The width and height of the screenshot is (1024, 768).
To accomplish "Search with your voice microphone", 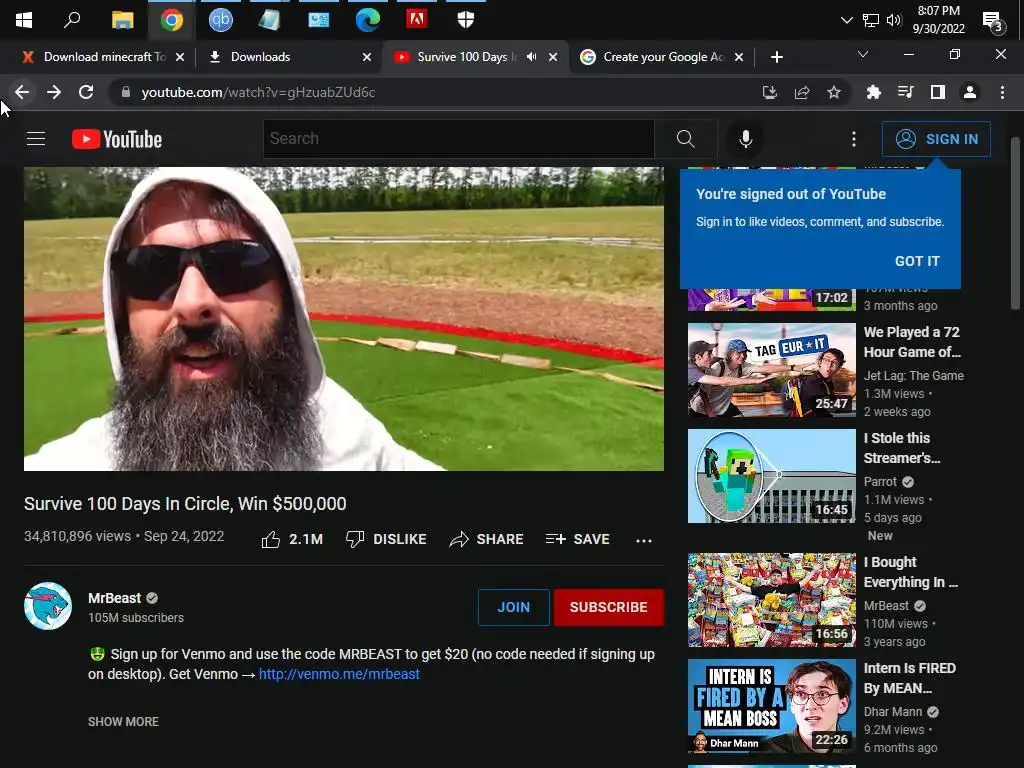I will (745, 138).
